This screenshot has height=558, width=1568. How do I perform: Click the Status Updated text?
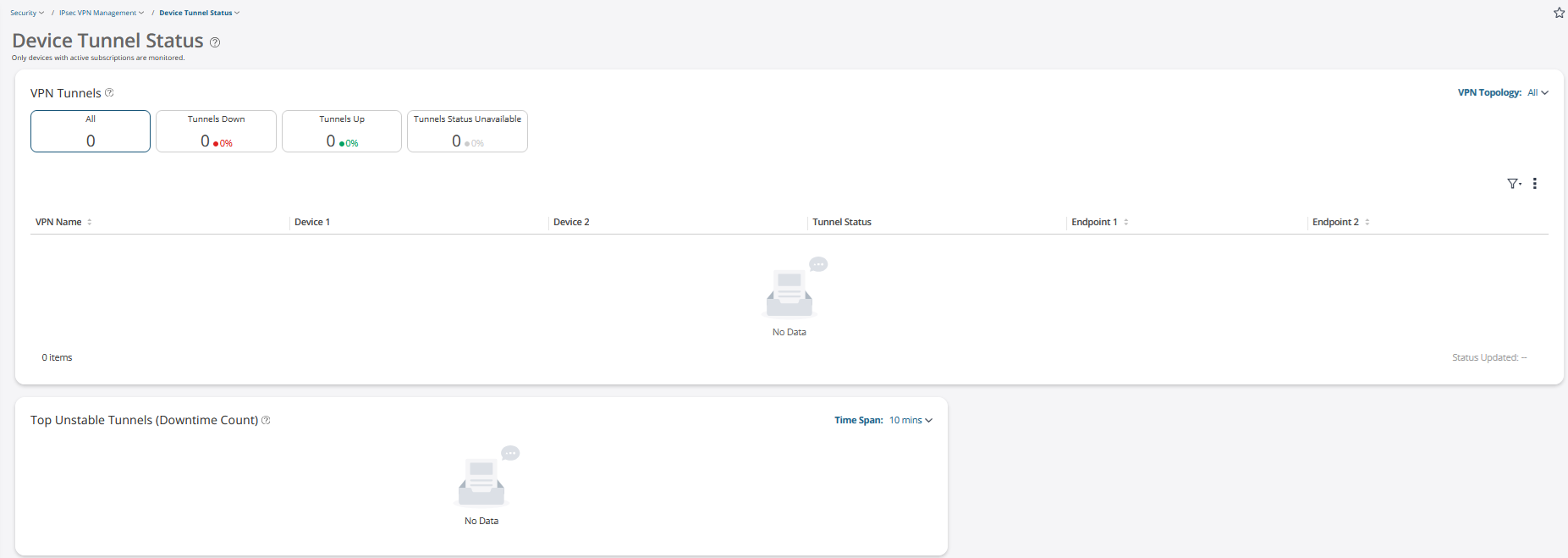click(1489, 357)
